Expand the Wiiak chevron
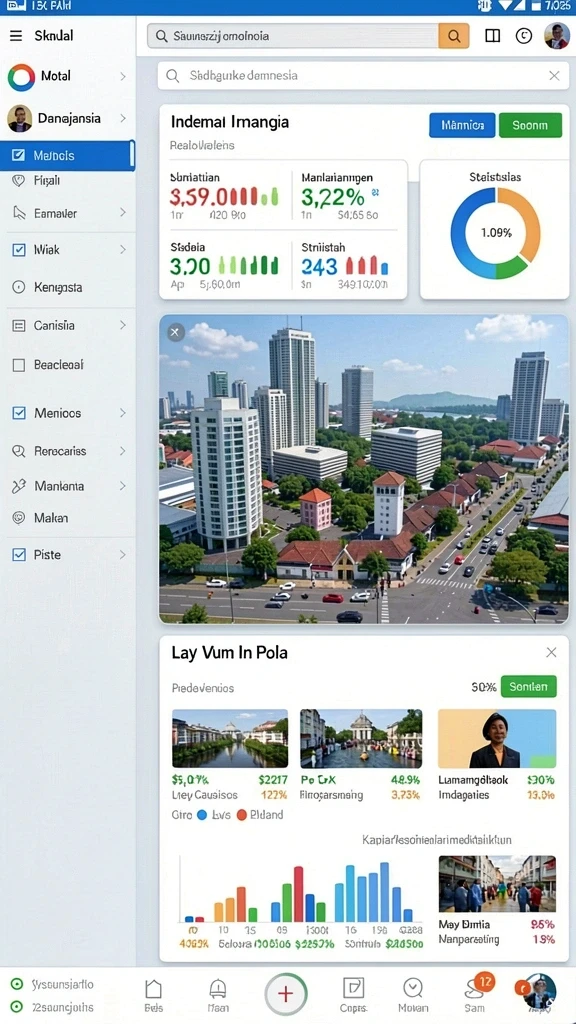Viewport: 576px width, 1024px height. pos(123,249)
